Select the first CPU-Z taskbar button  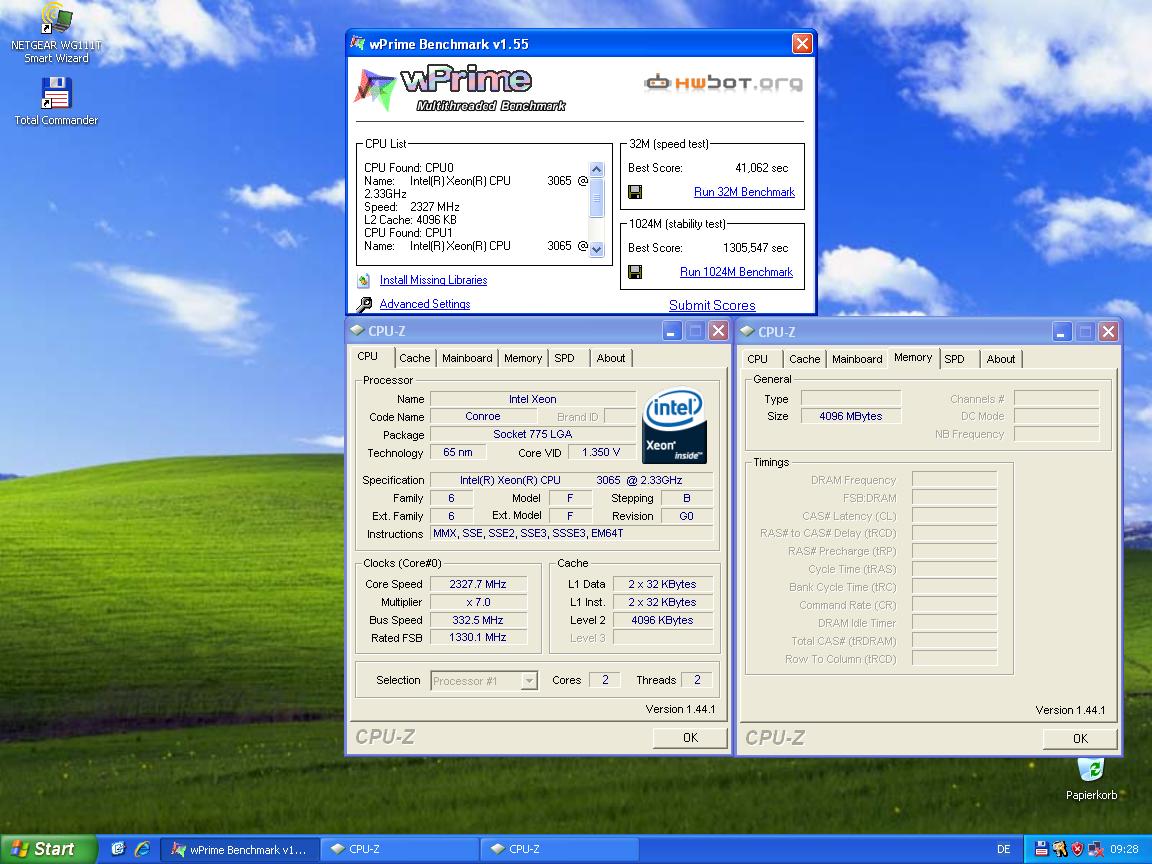pos(400,849)
